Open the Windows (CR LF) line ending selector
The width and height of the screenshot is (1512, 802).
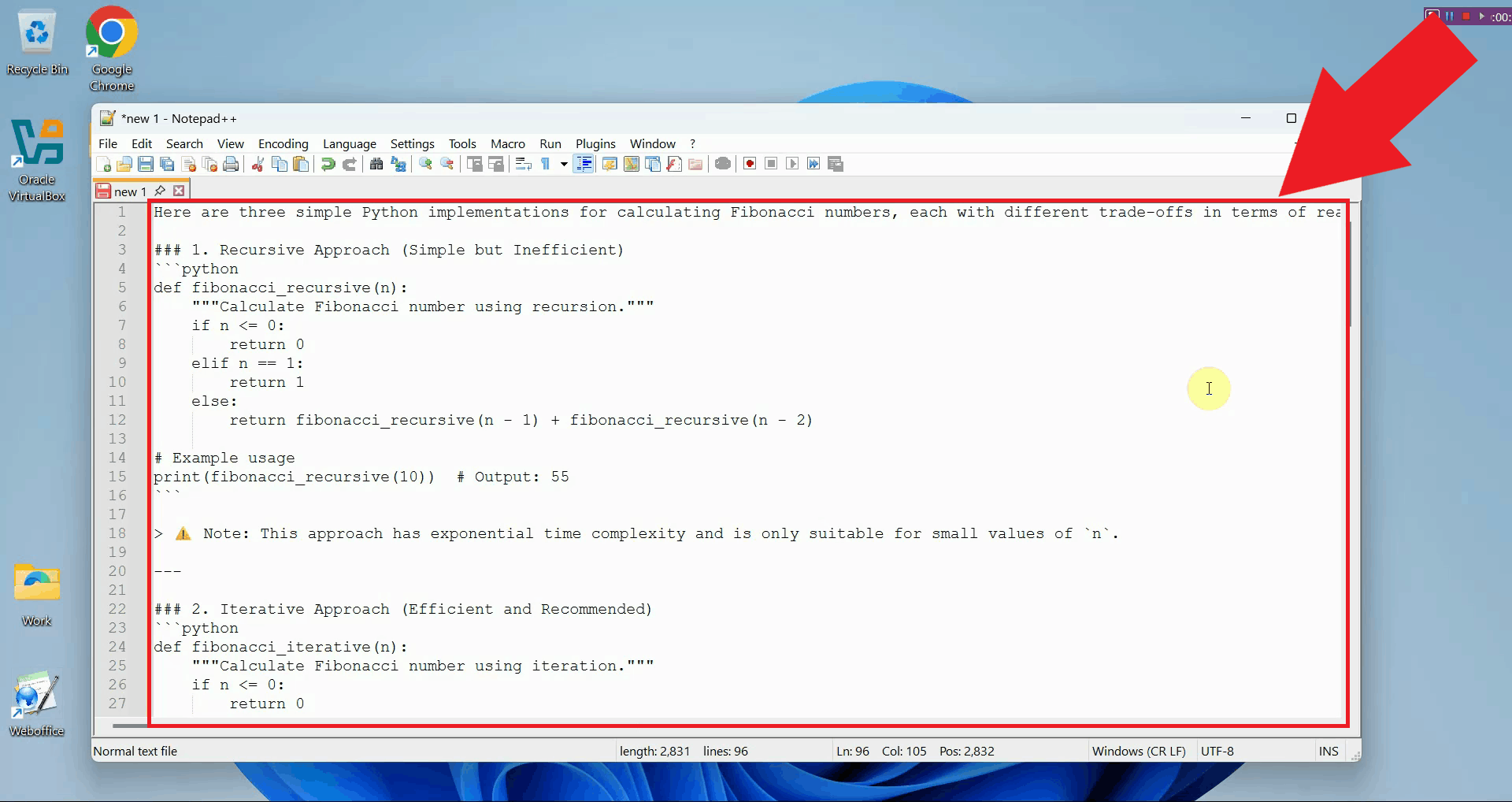(x=1138, y=751)
